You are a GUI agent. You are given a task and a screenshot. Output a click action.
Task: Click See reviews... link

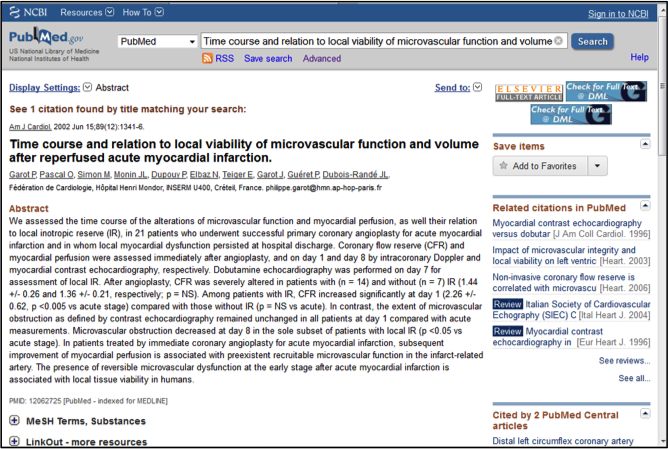coord(624,360)
